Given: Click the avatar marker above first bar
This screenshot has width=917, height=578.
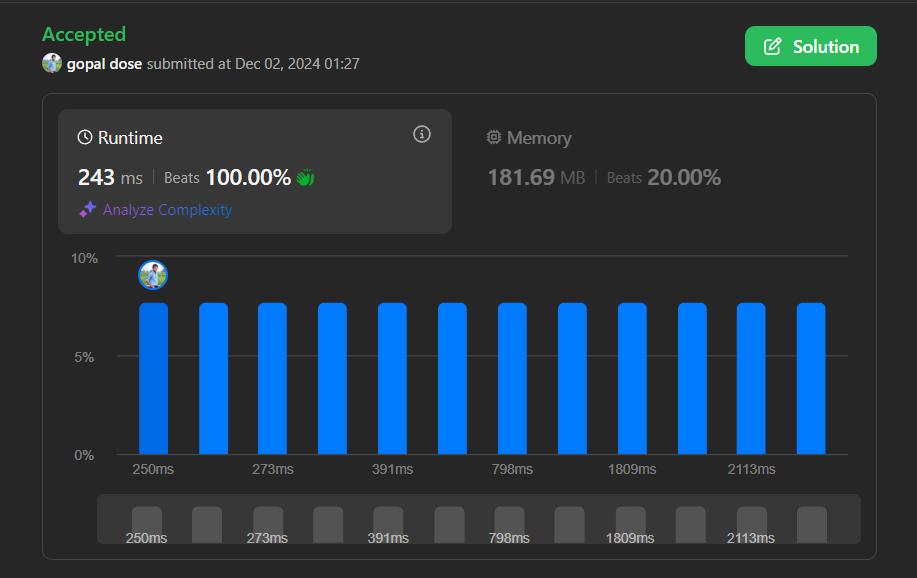Looking at the screenshot, I should [x=153, y=275].
